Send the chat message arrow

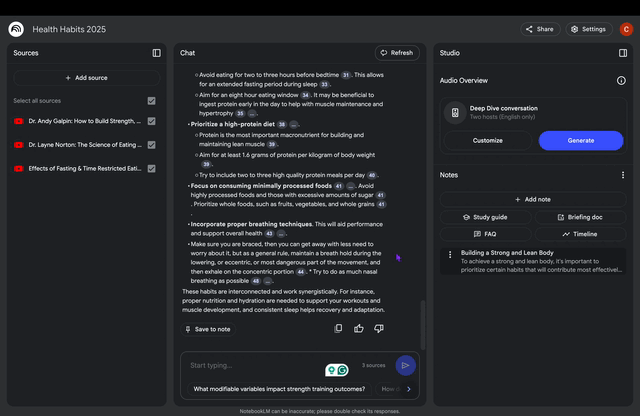pos(405,365)
